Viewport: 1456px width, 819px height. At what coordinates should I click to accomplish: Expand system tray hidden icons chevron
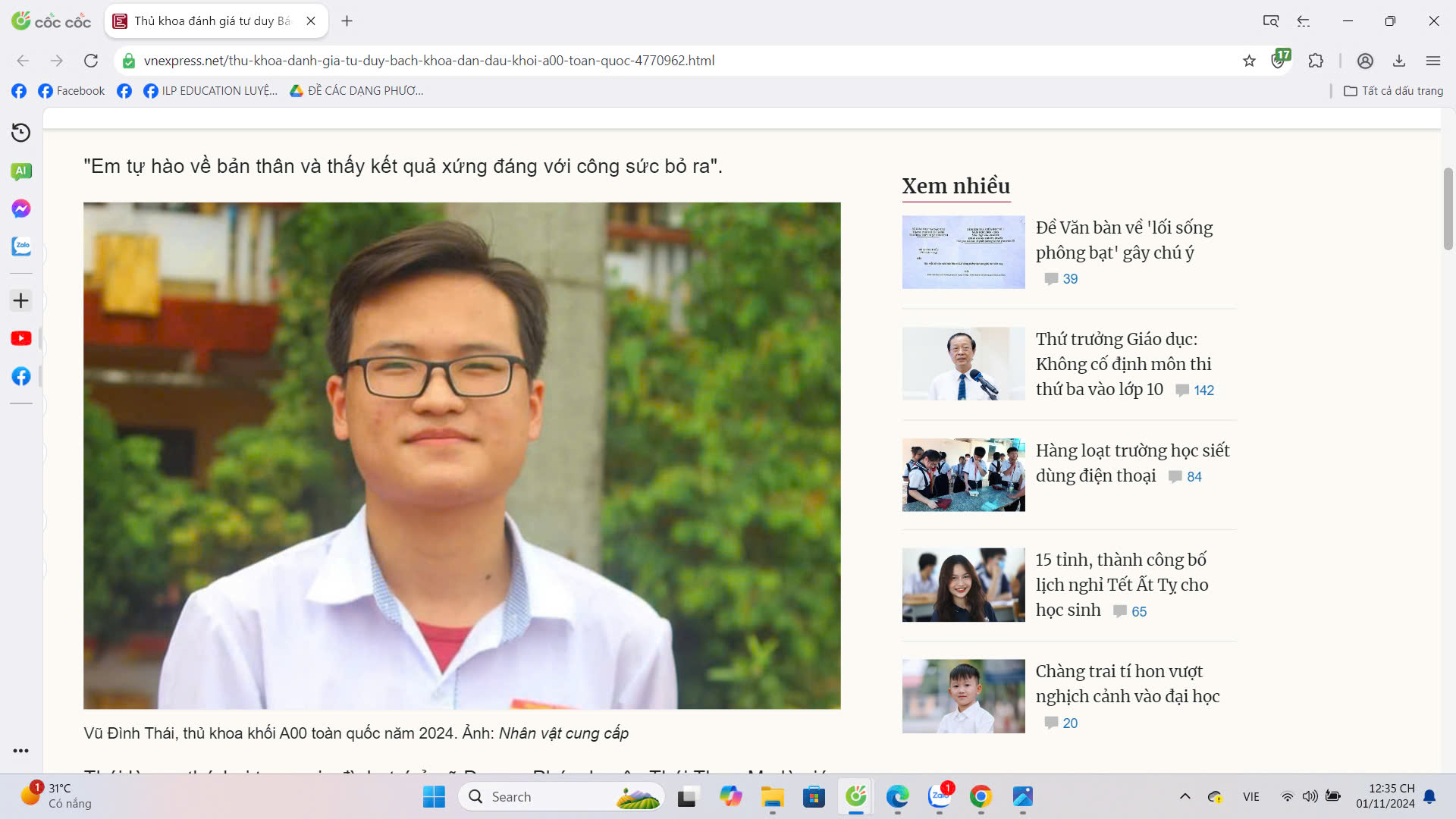click(1185, 796)
